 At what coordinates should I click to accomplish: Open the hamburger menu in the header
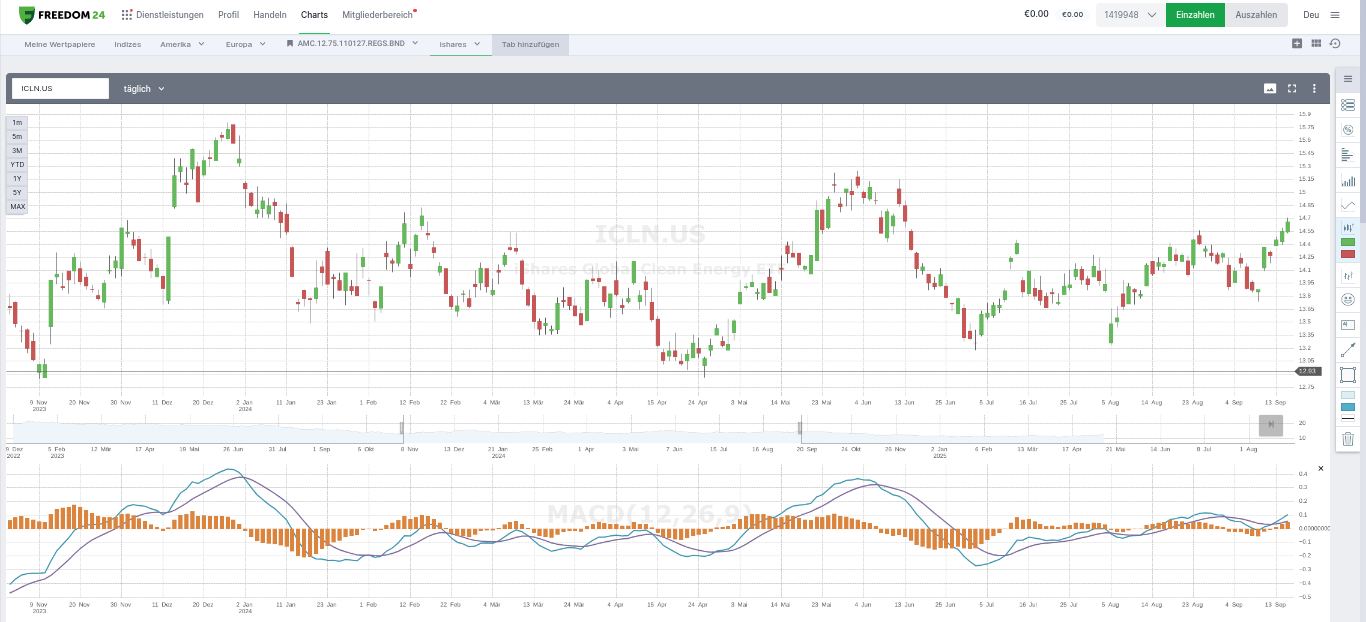click(1335, 15)
